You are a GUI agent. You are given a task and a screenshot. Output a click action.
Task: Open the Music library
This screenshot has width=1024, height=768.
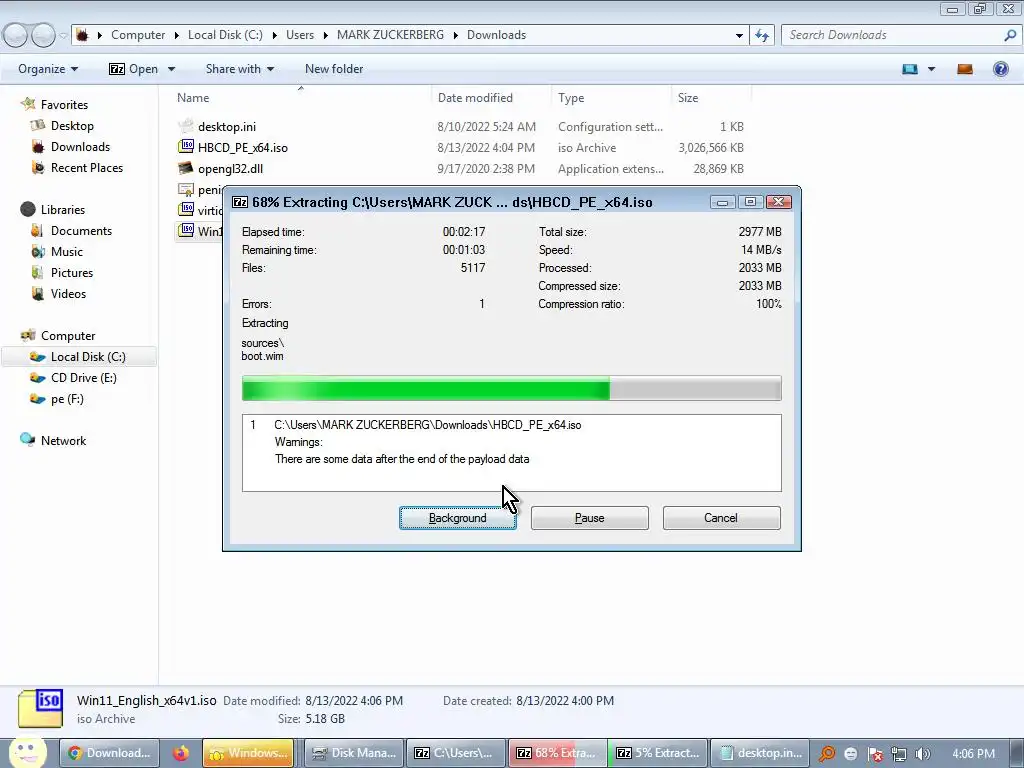[67, 251]
